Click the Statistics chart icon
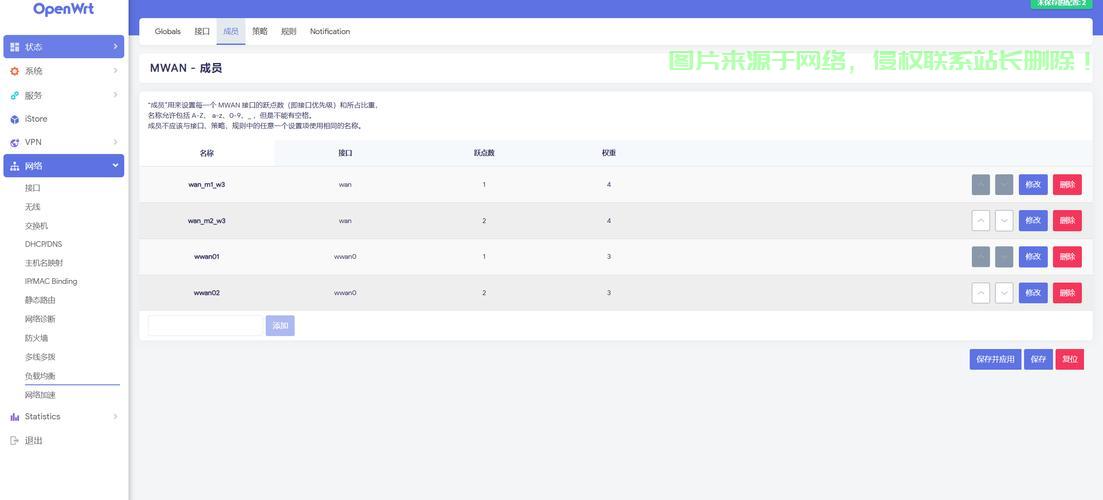The height and width of the screenshot is (500, 1103). pyautogui.click(x=15, y=417)
